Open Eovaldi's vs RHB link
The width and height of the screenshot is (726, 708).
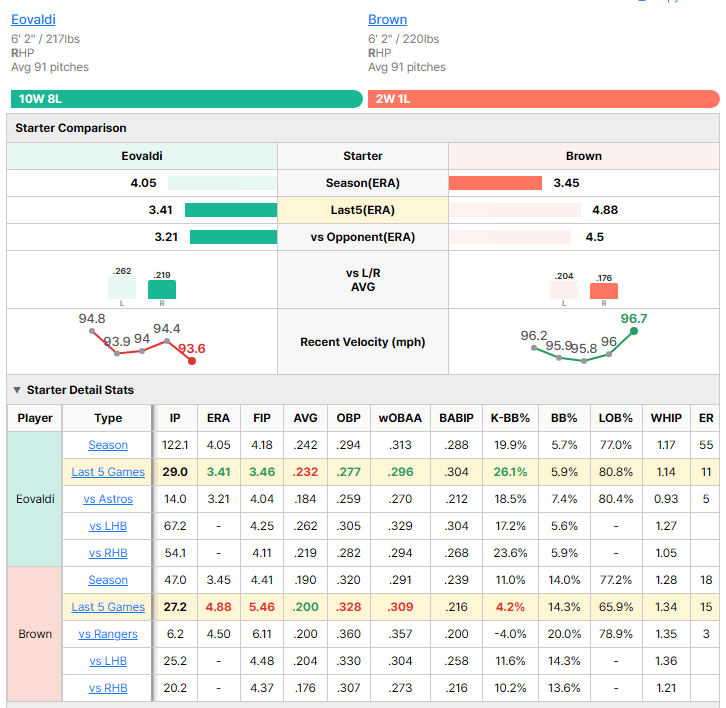[x=108, y=553]
